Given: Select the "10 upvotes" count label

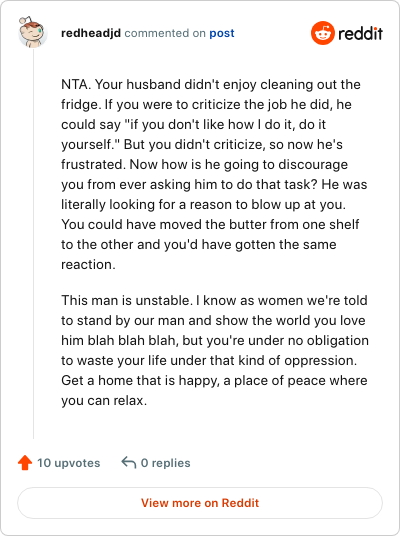Looking at the screenshot, I should pos(69,463).
